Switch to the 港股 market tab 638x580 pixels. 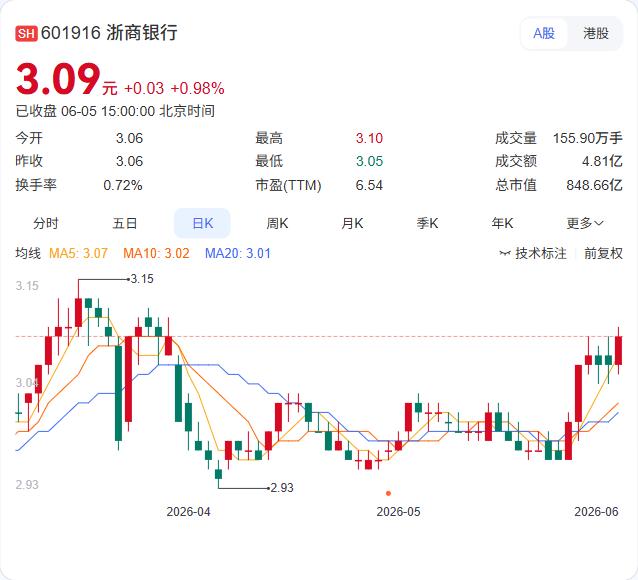(x=596, y=33)
